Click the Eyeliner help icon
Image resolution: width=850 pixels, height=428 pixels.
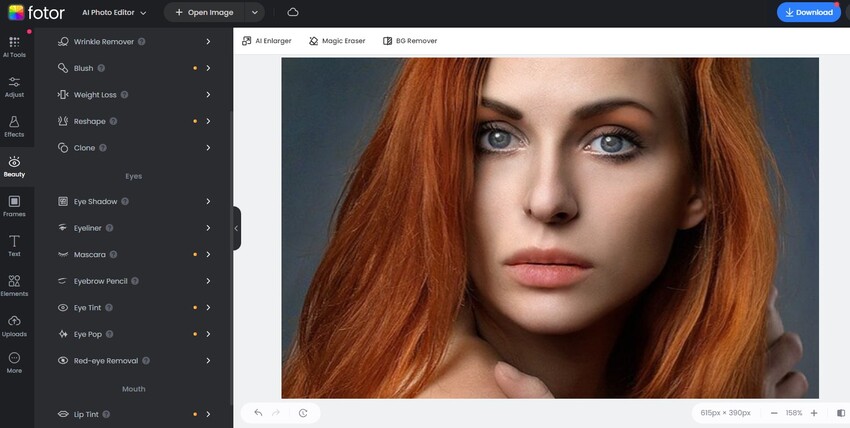110,228
